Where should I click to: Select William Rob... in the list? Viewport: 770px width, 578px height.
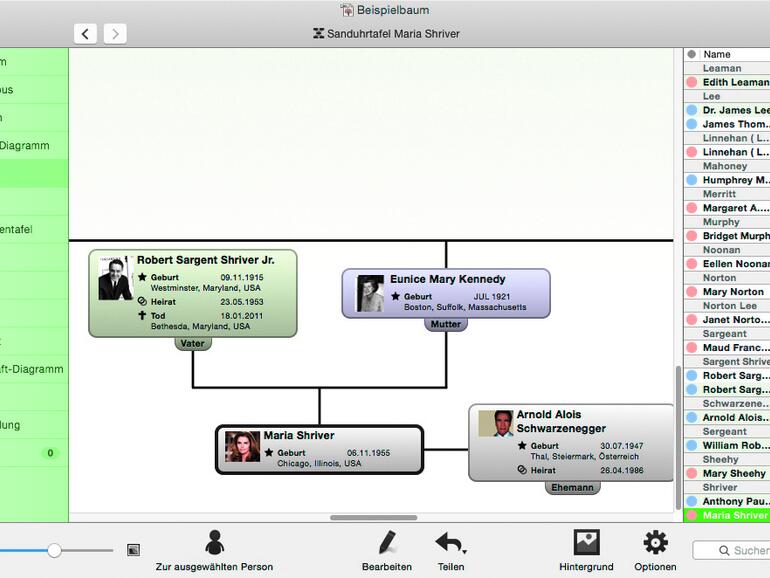pos(727,445)
